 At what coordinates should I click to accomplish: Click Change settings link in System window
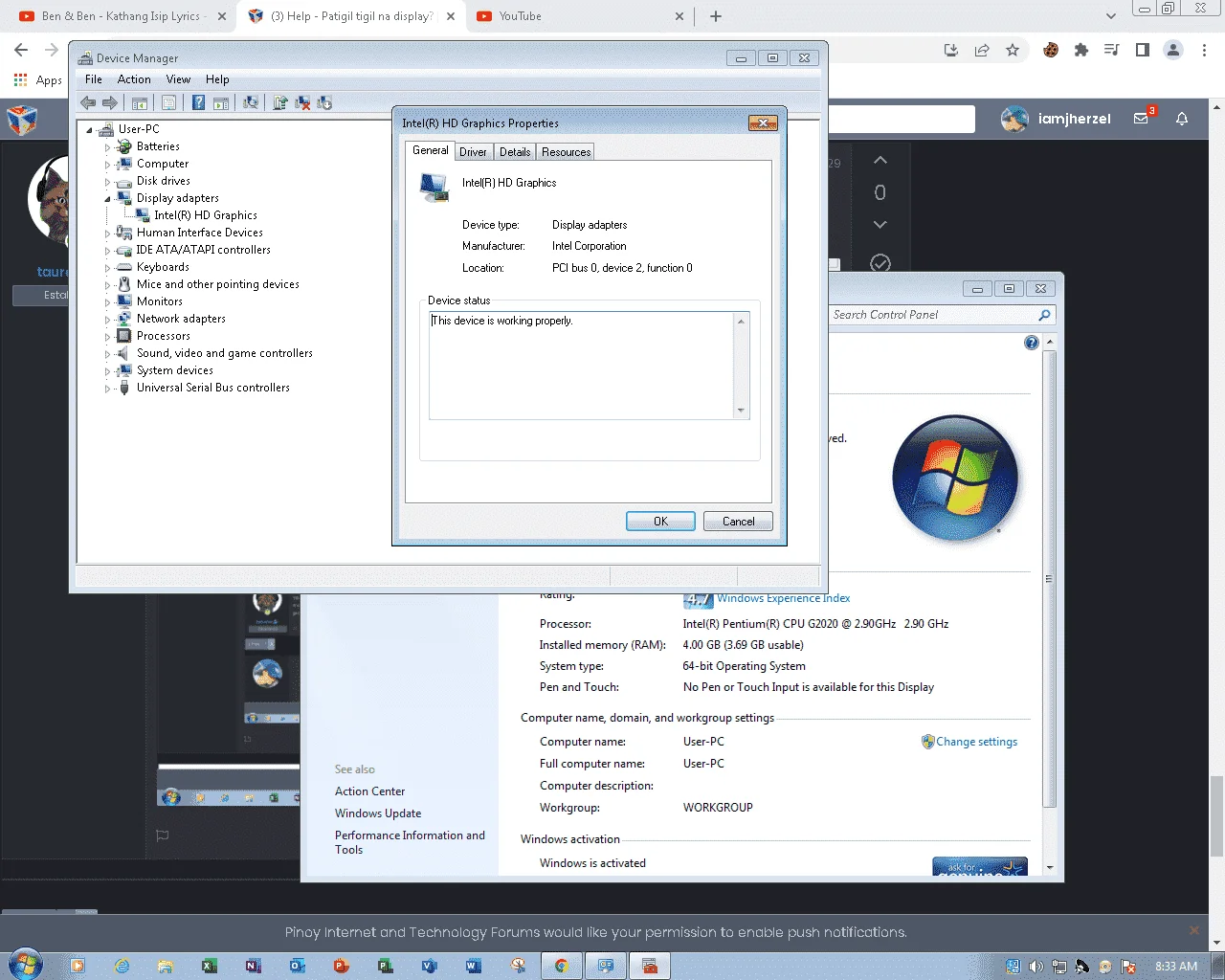[x=976, y=742]
